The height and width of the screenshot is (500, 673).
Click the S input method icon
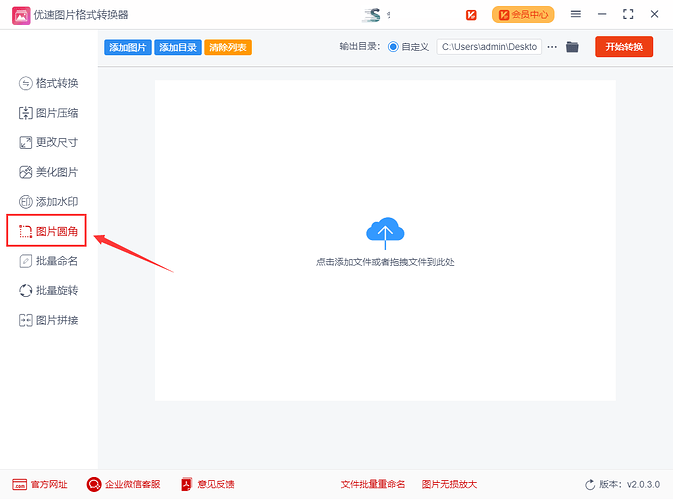coord(372,15)
